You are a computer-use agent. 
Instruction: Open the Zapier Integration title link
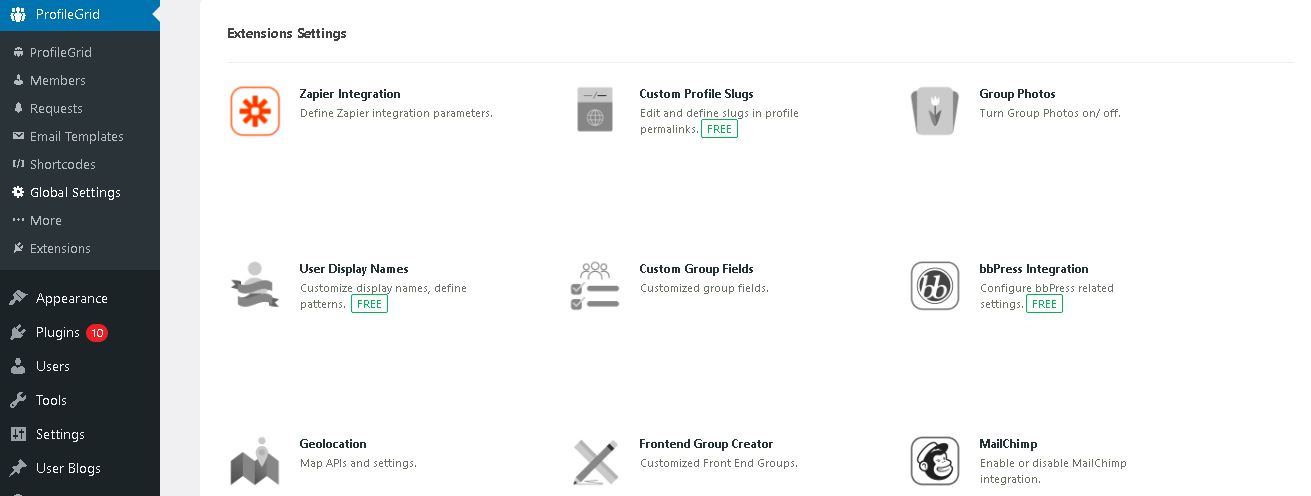tap(350, 94)
